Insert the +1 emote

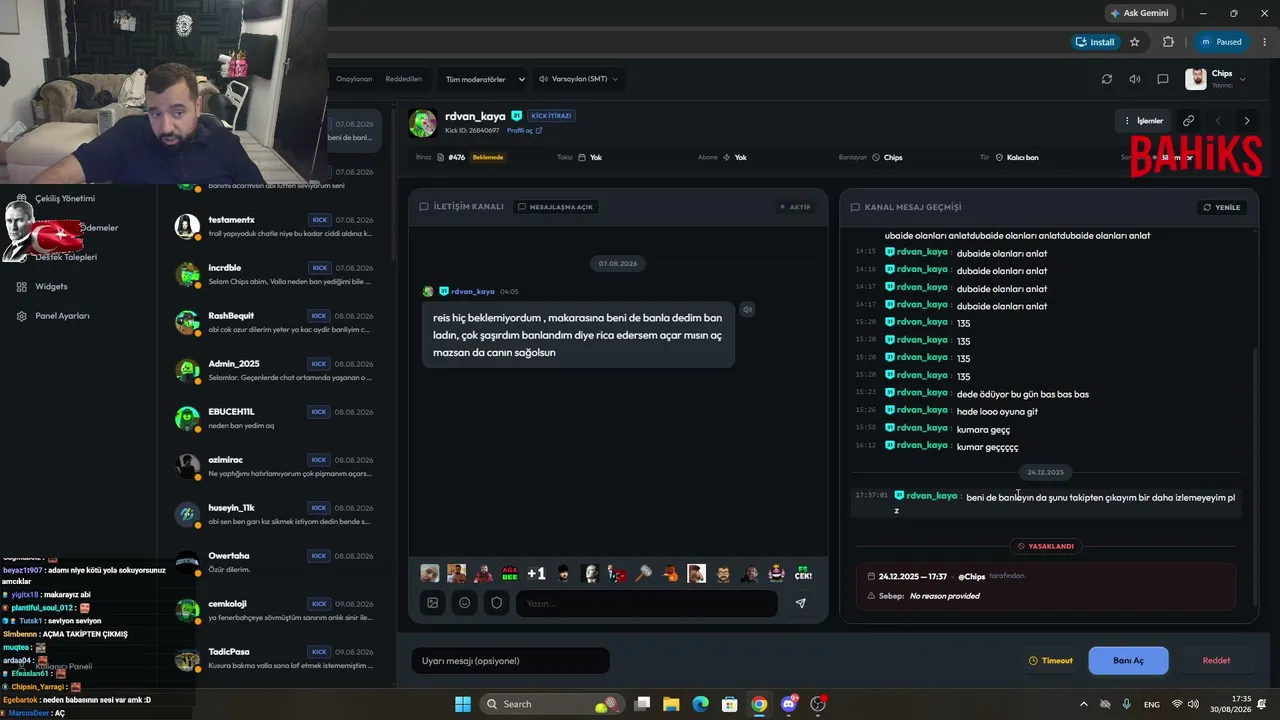536,574
